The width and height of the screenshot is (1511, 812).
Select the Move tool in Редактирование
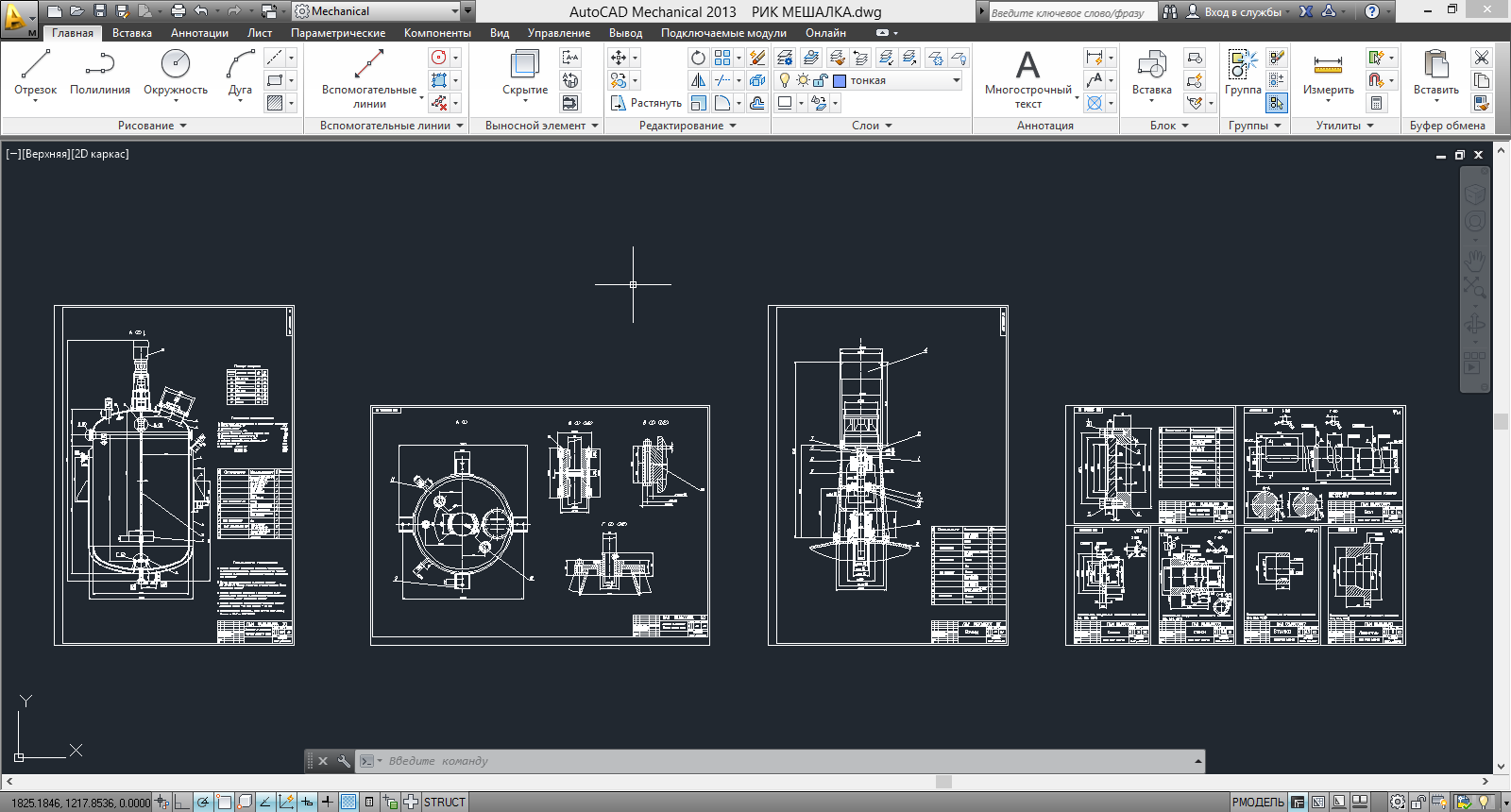pyautogui.click(x=619, y=58)
